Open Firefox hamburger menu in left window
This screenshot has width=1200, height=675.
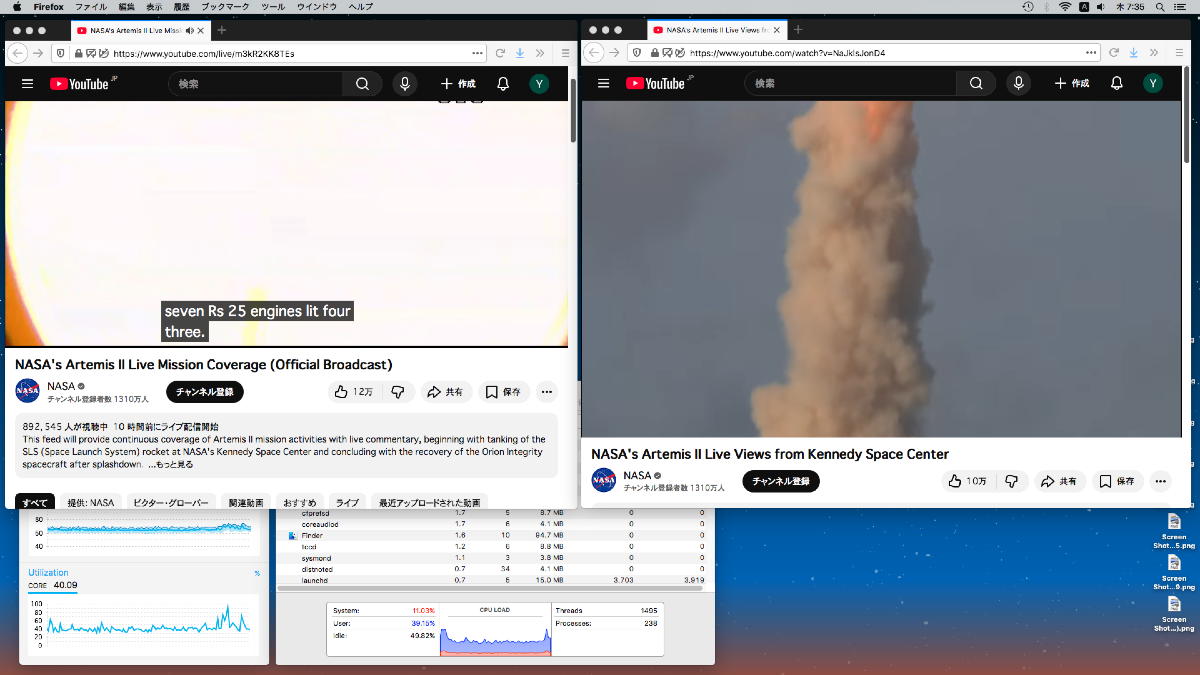[565, 52]
